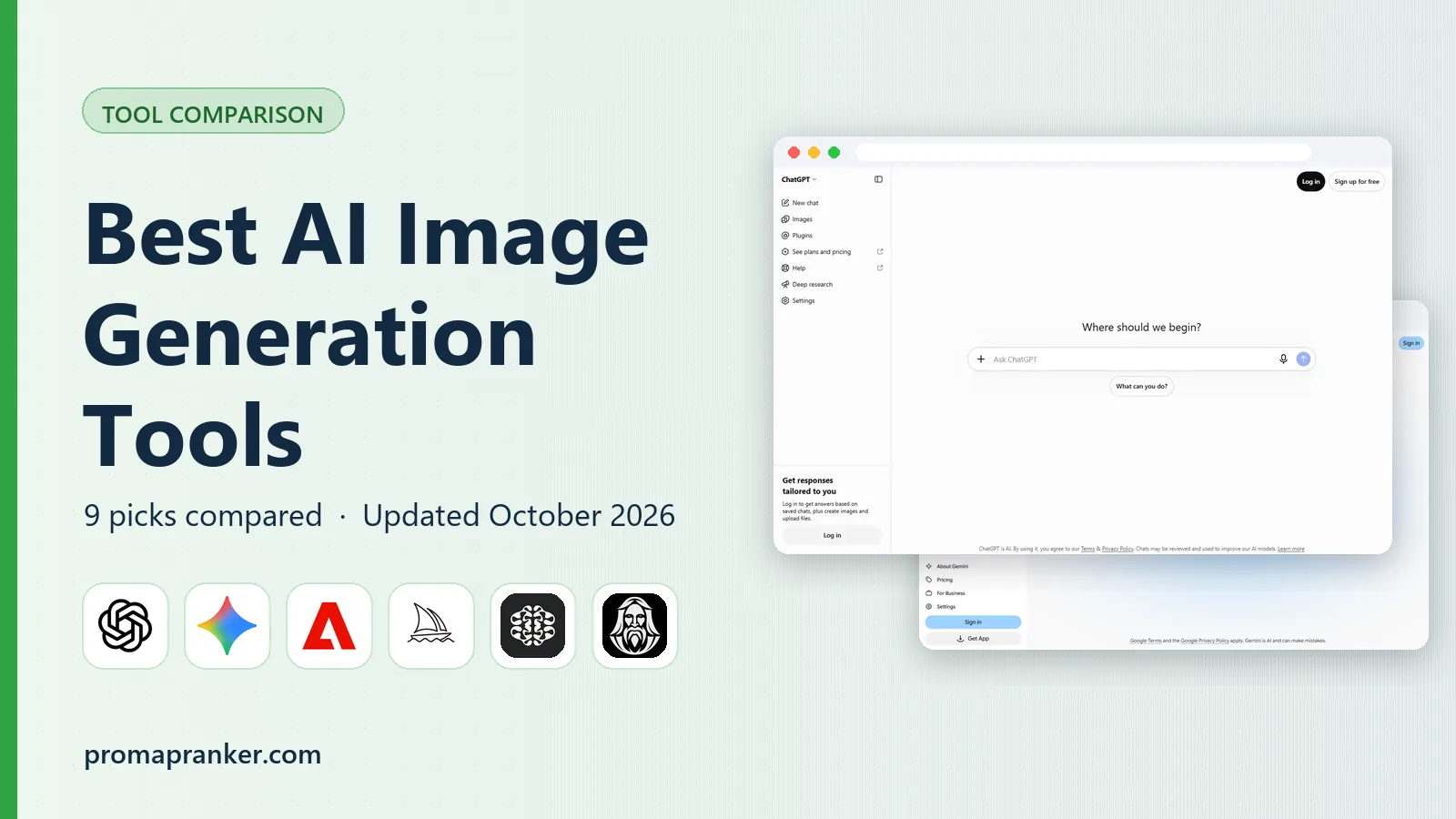This screenshot has height=819, width=1456.
Task: Click Sign in at Gemini window top right
Action: click(1410, 343)
